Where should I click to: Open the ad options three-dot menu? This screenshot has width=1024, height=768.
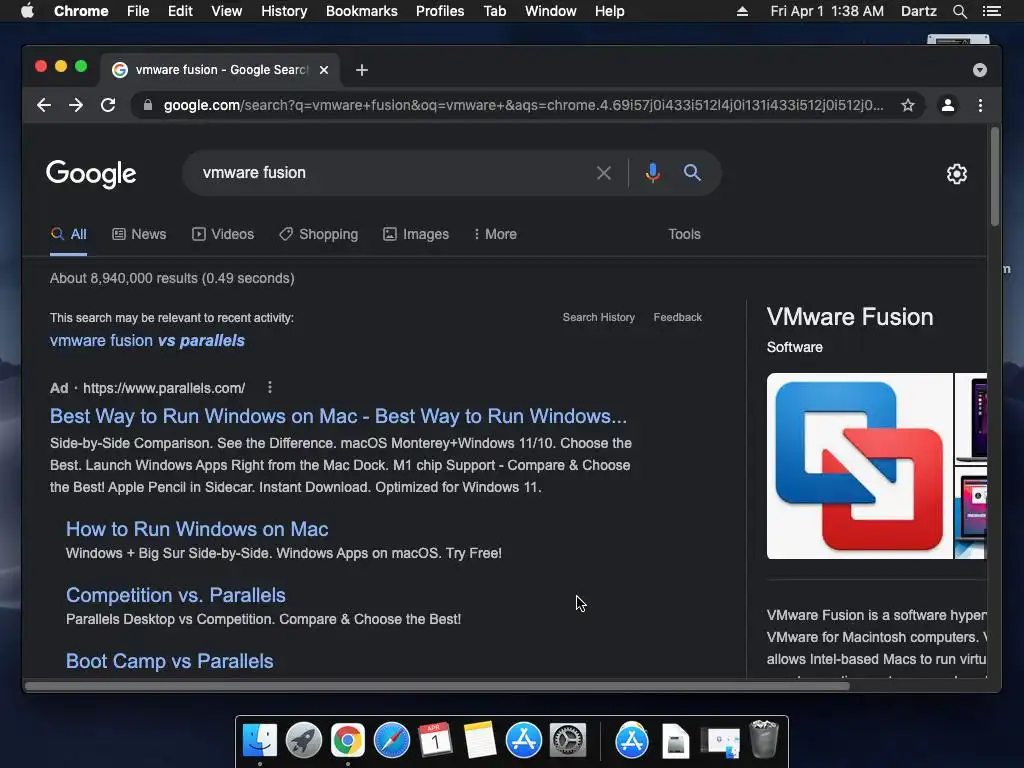270,387
